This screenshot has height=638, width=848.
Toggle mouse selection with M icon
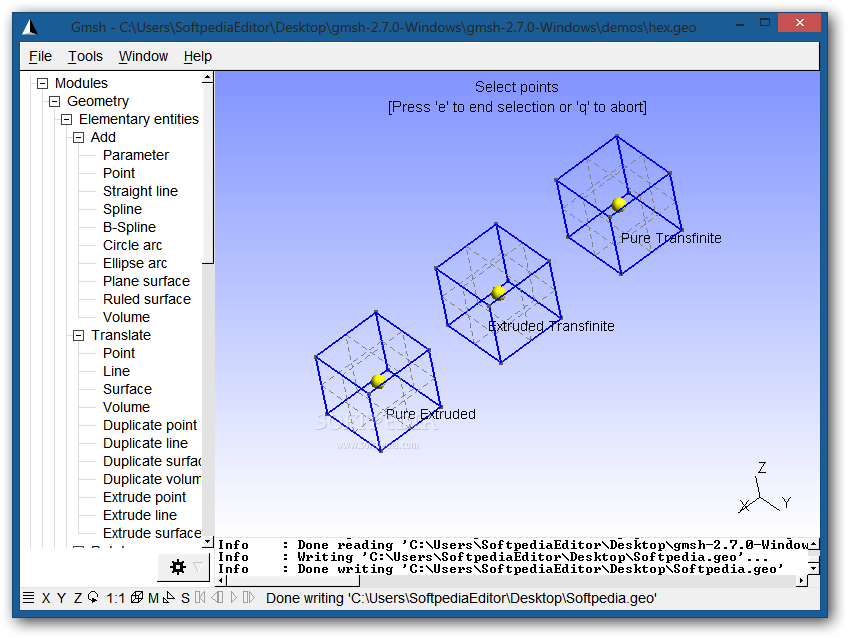click(x=153, y=598)
